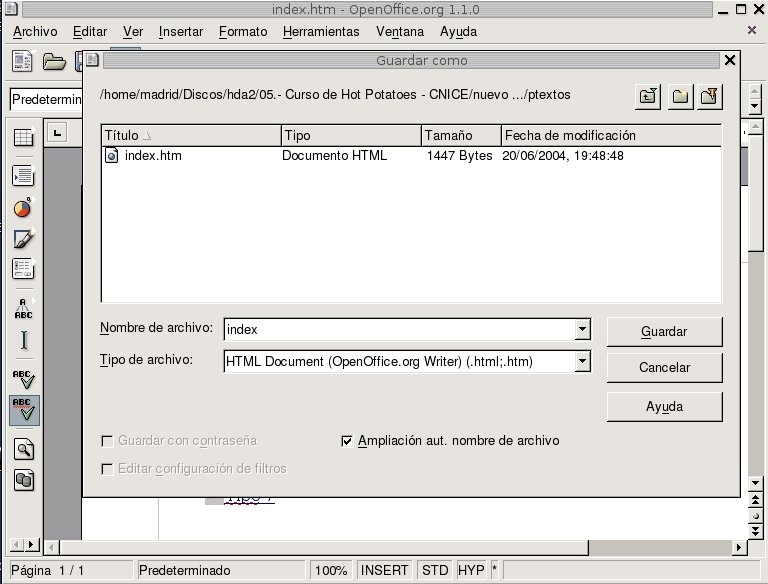Open the Herramientas menu
The width and height of the screenshot is (768, 584).
pyautogui.click(x=321, y=31)
